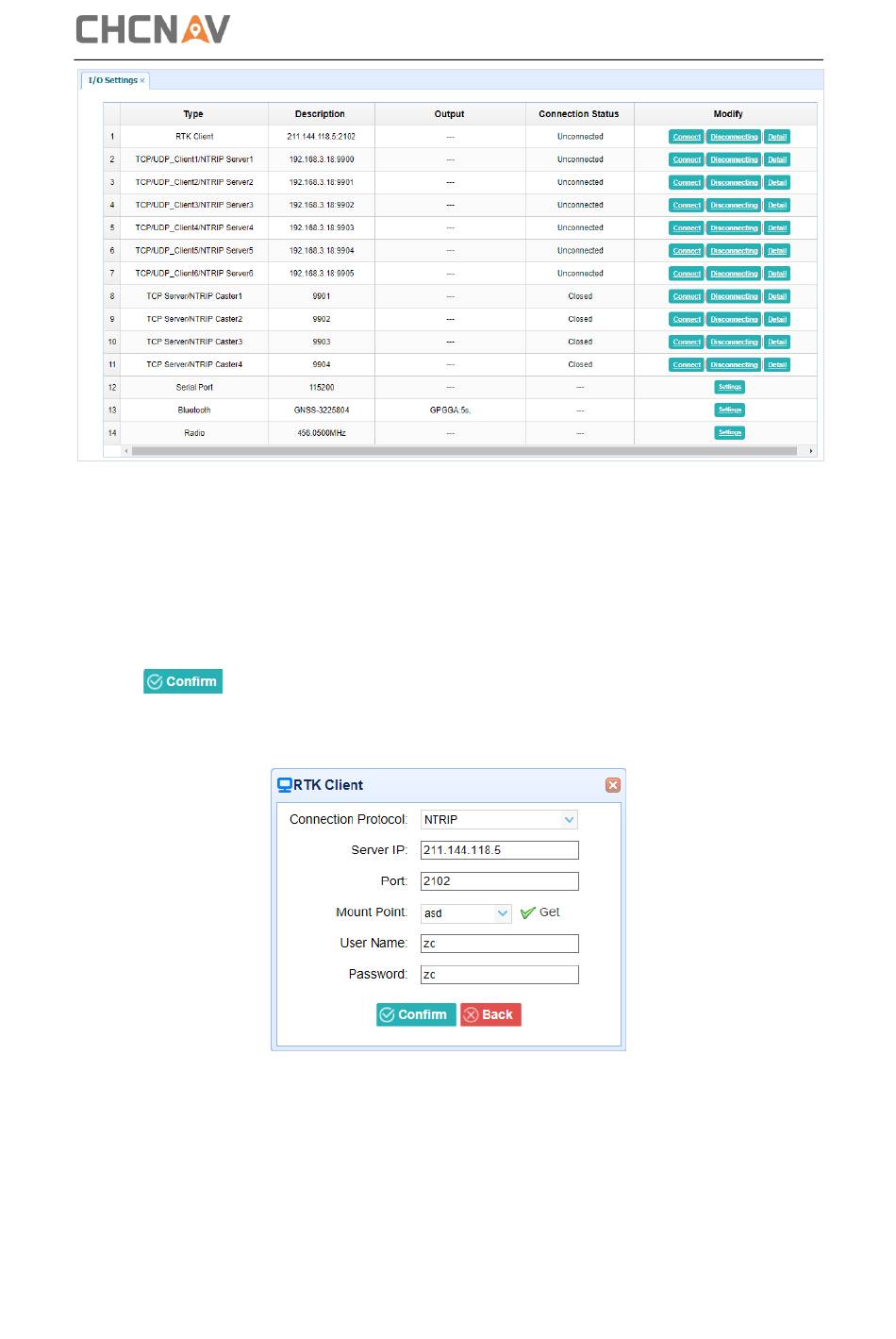Select the GPGGA 5s output cell

coord(450,410)
